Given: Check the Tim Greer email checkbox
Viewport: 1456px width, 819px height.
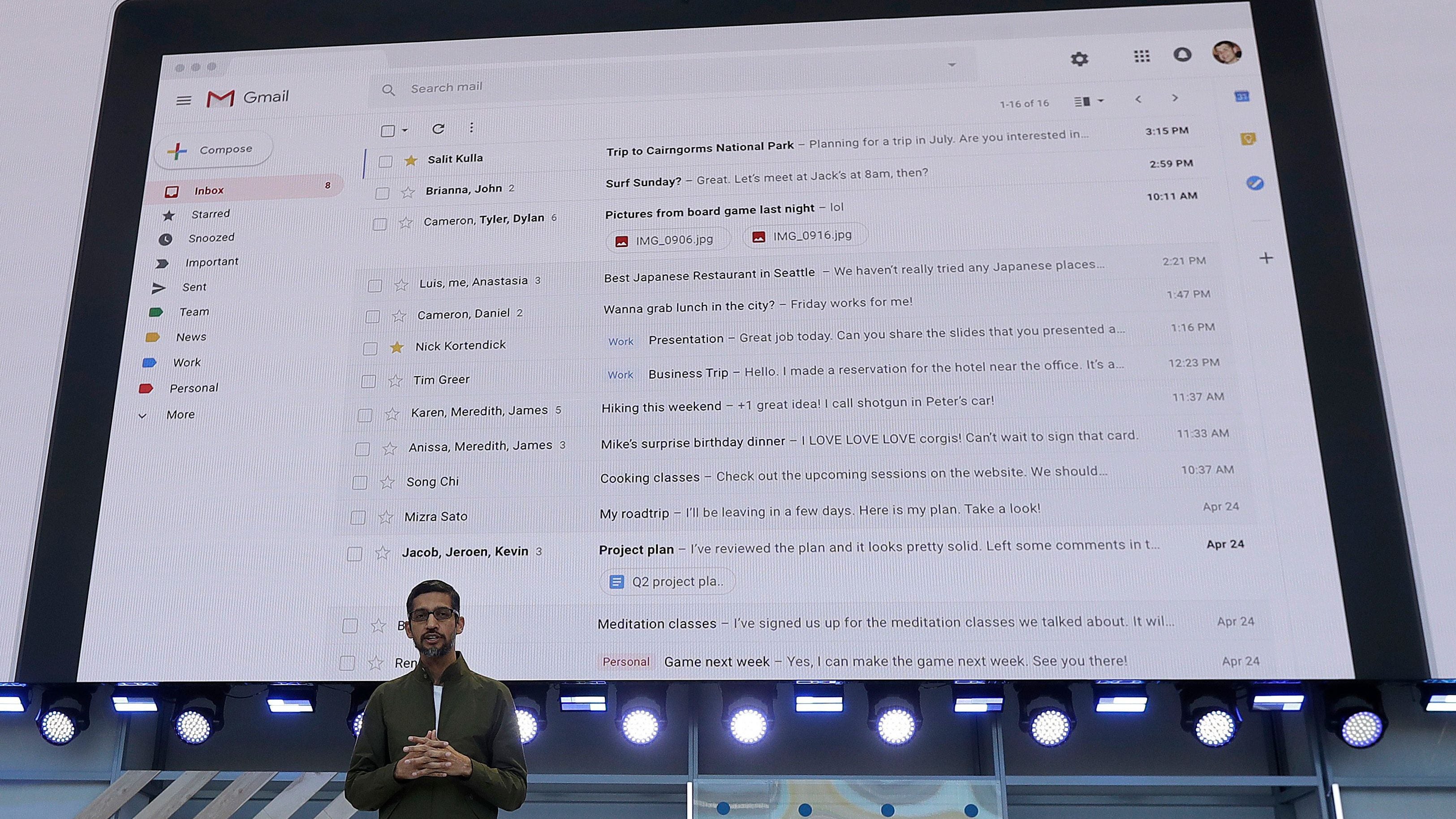Looking at the screenshot, I should tap(369, 381).
